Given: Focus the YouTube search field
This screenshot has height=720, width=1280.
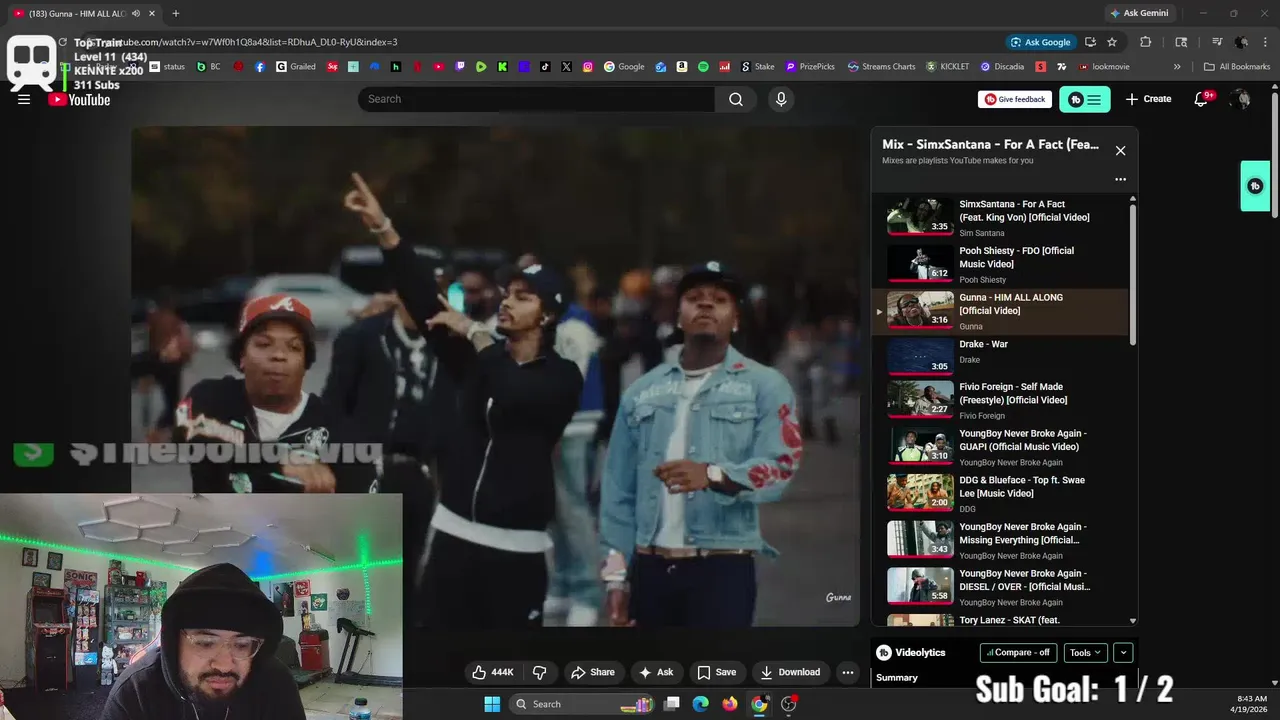Looking at the screenshot, I should pos(536,99).
